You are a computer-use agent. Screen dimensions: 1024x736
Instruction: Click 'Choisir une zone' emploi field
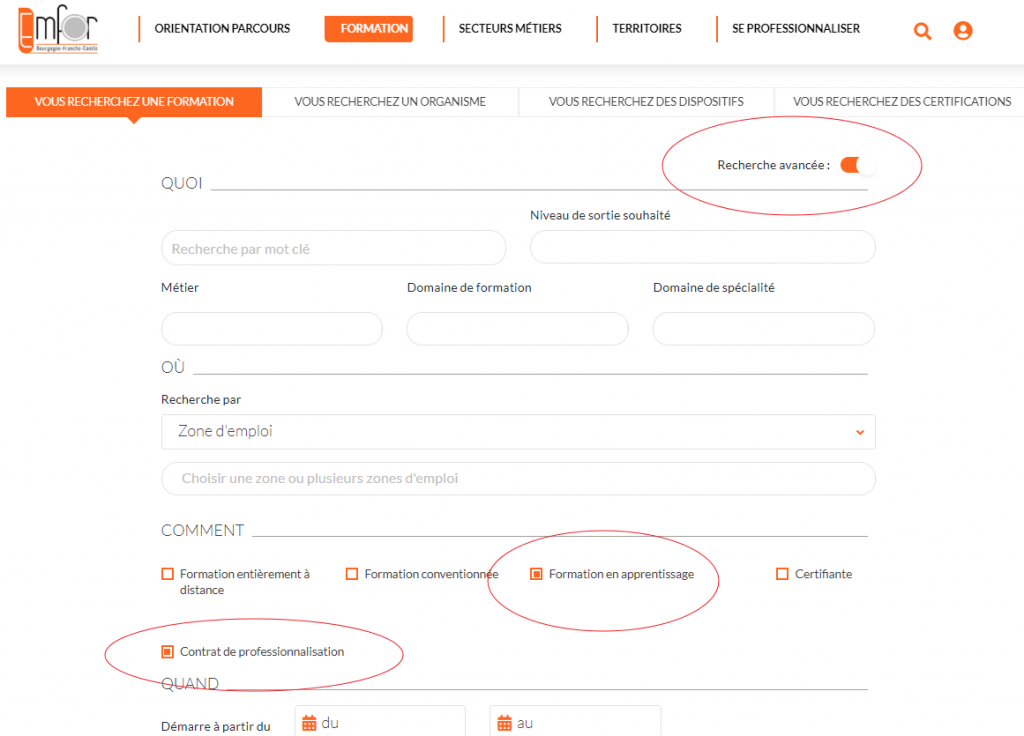click(x=518, y=479)
